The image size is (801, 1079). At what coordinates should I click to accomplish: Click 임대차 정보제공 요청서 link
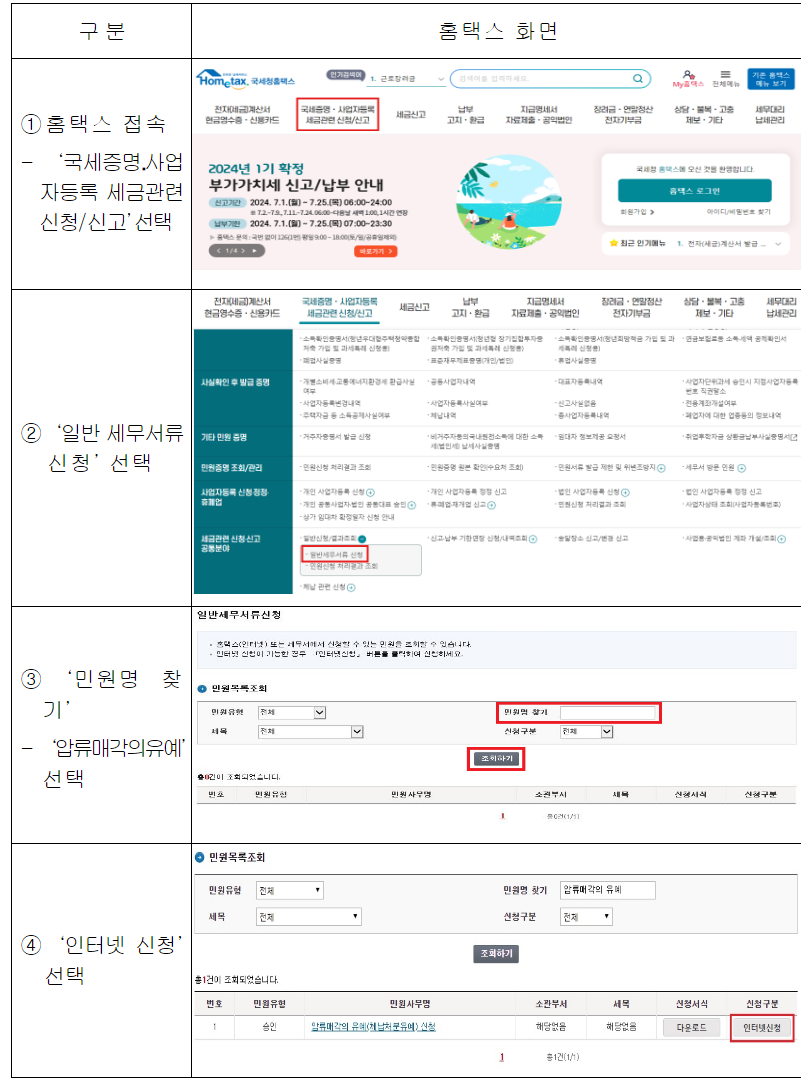tap(591, 437)
